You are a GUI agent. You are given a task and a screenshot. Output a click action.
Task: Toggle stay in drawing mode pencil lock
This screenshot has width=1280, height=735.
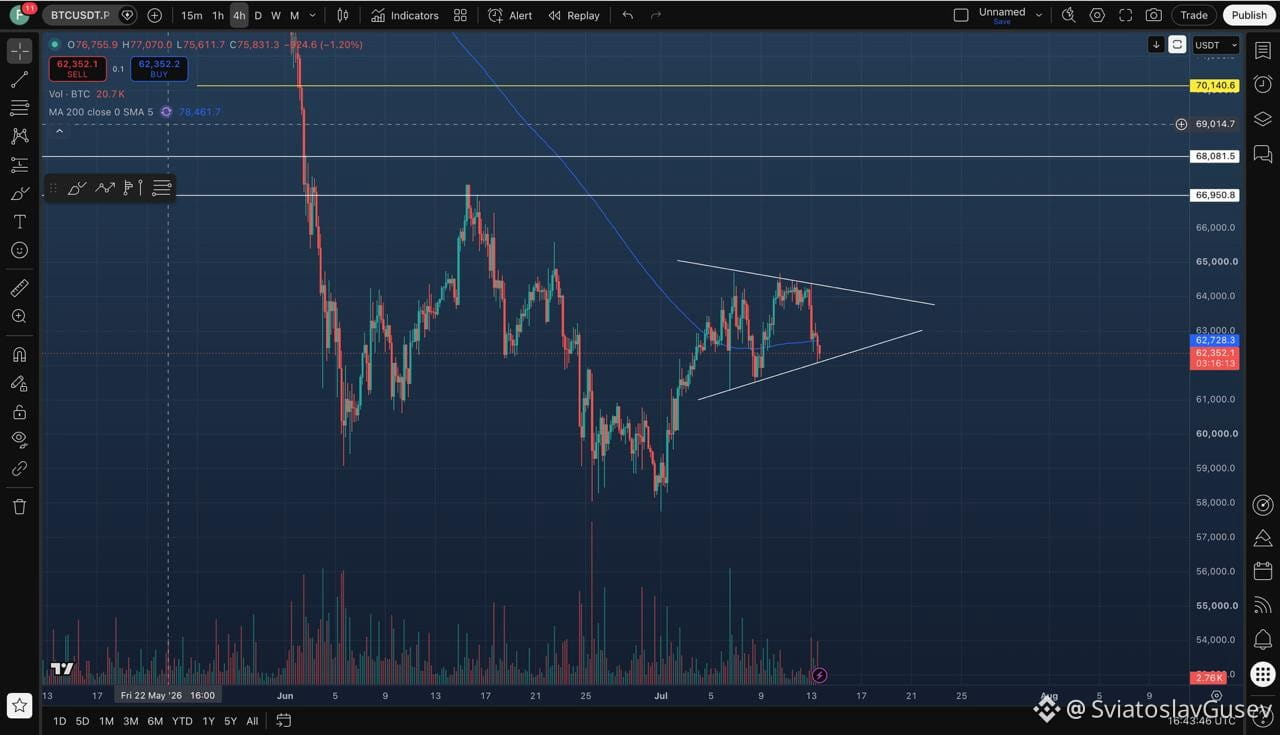pos(19,383)
